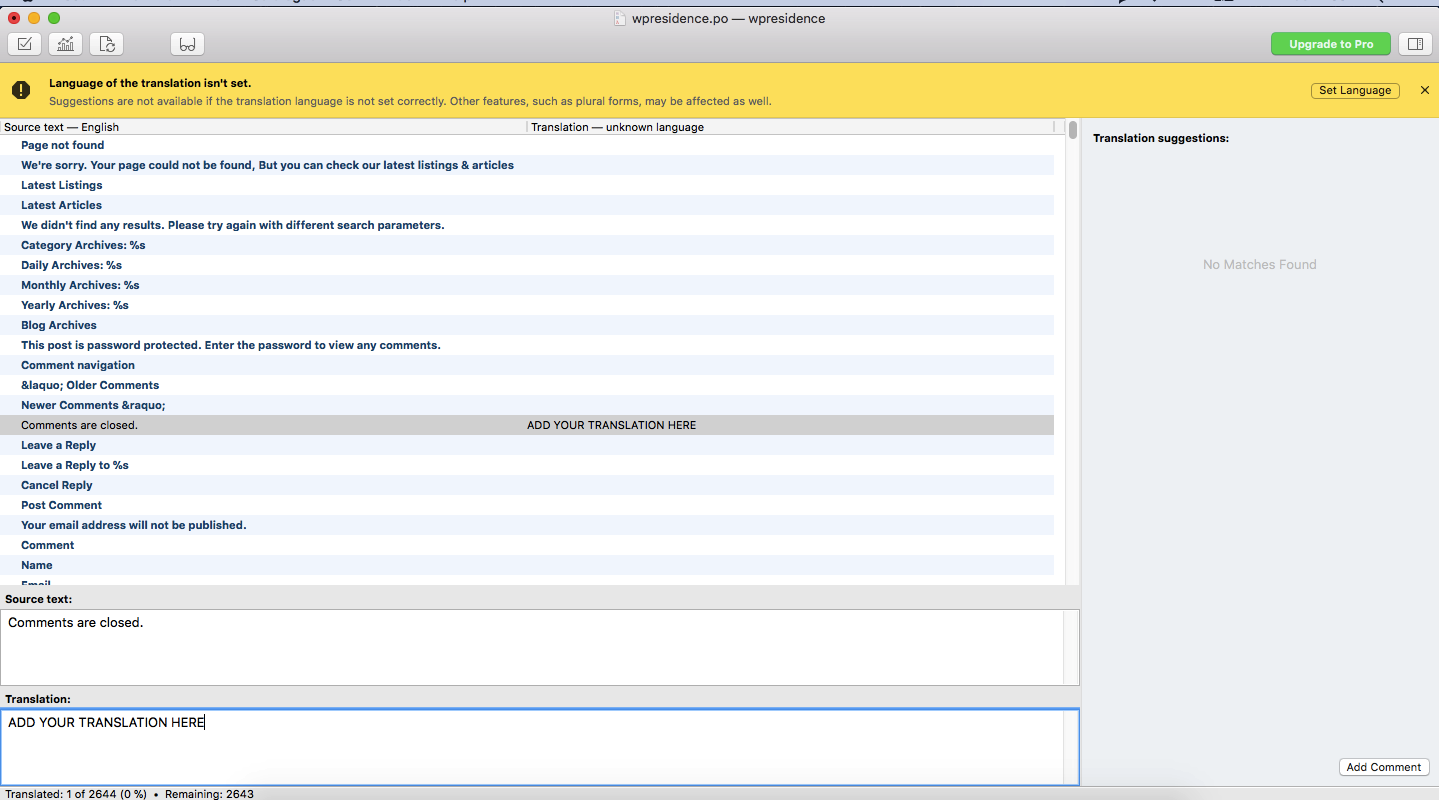Screen dimensions: 1439x800
Task: Select the 'Comment' row
Action: point(527,545)
